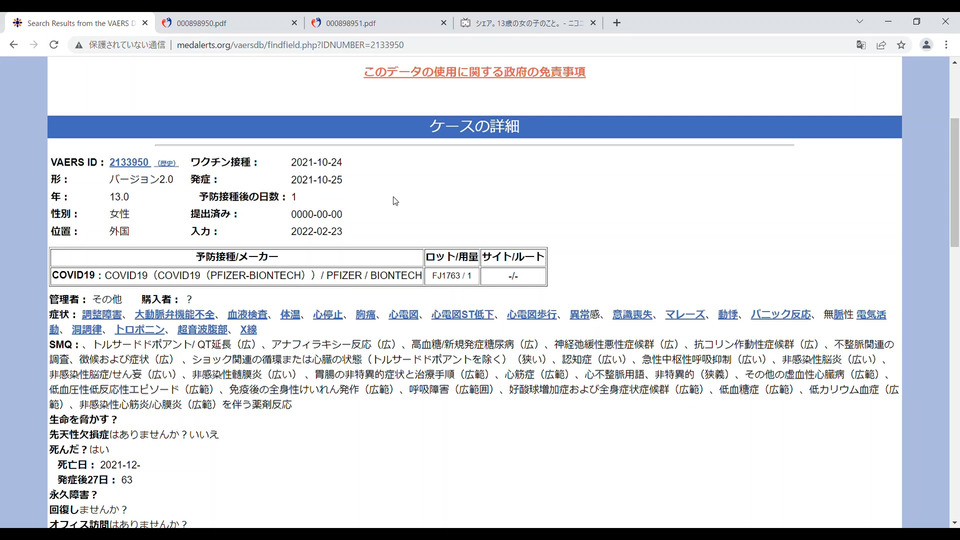Viewport: 960px width, 540px height.
Task: Click the browser back arrow
Action: point(13,45)
